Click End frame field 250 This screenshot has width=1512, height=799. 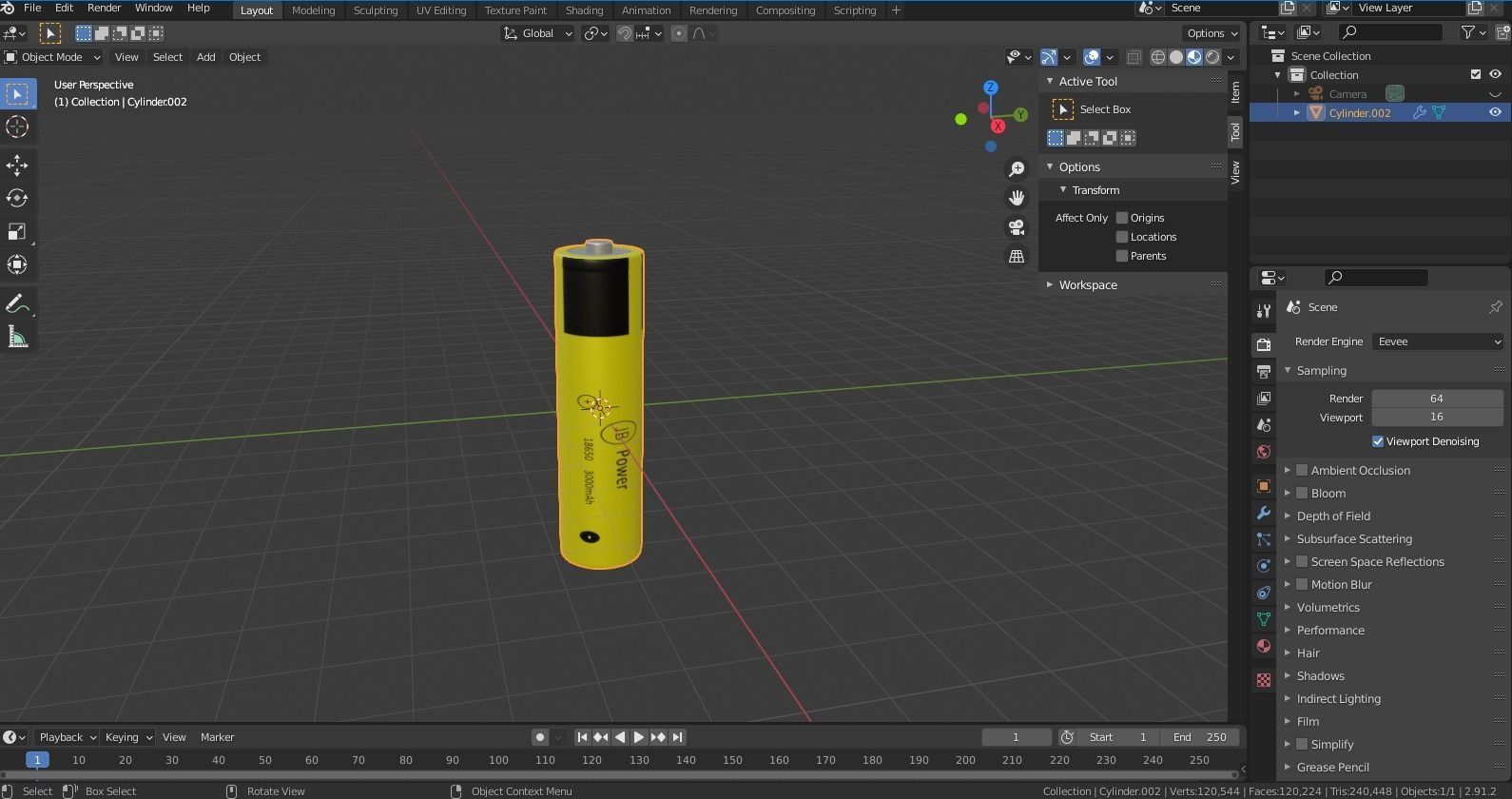point(1199,737)
